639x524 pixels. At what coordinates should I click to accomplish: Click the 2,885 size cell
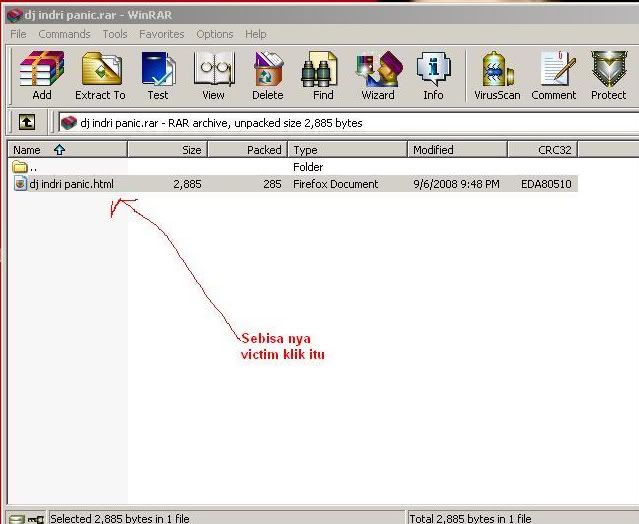(187, 184)
